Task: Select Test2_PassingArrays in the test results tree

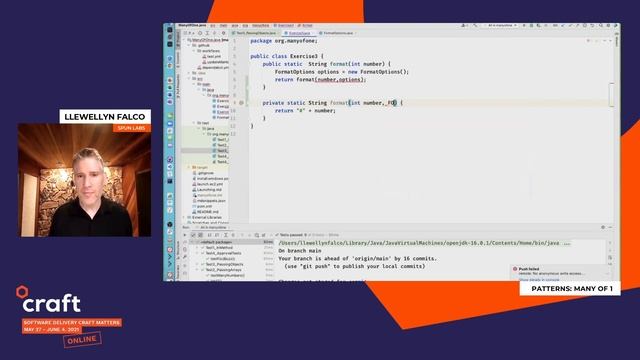Action: [x=223, y=270]
